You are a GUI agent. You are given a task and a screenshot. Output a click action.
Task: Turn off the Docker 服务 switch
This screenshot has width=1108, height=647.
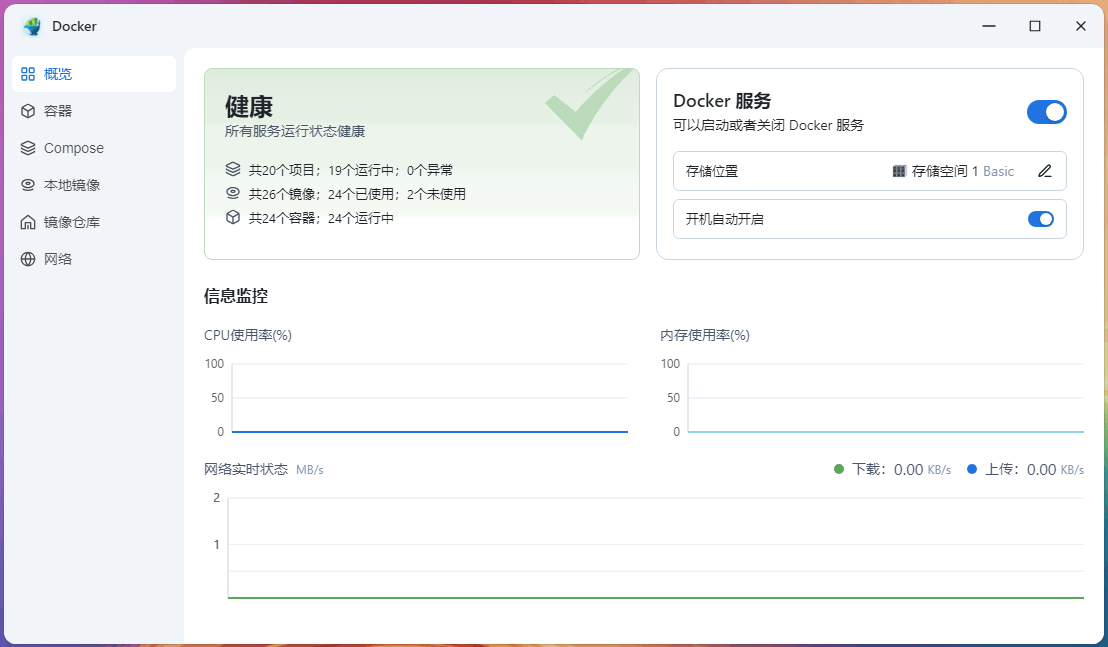(1047, 112)
